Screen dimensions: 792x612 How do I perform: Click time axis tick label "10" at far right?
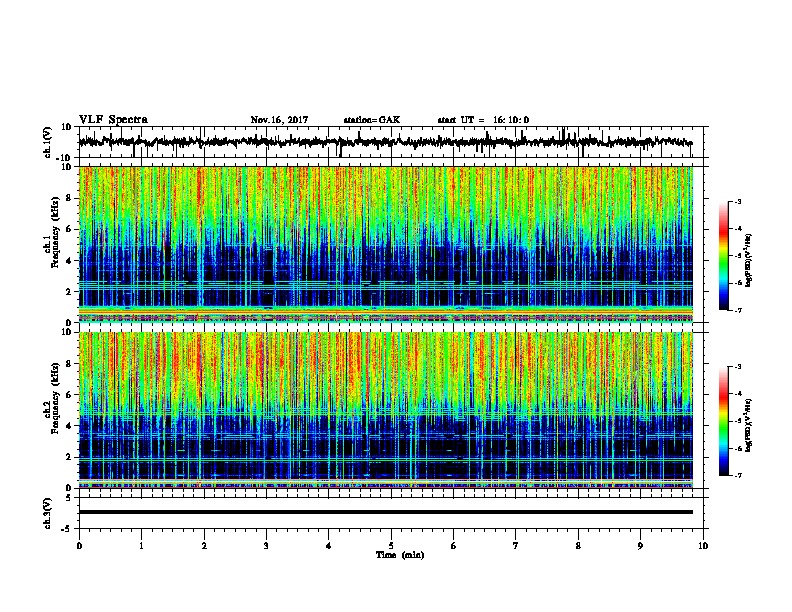(703, 546)
